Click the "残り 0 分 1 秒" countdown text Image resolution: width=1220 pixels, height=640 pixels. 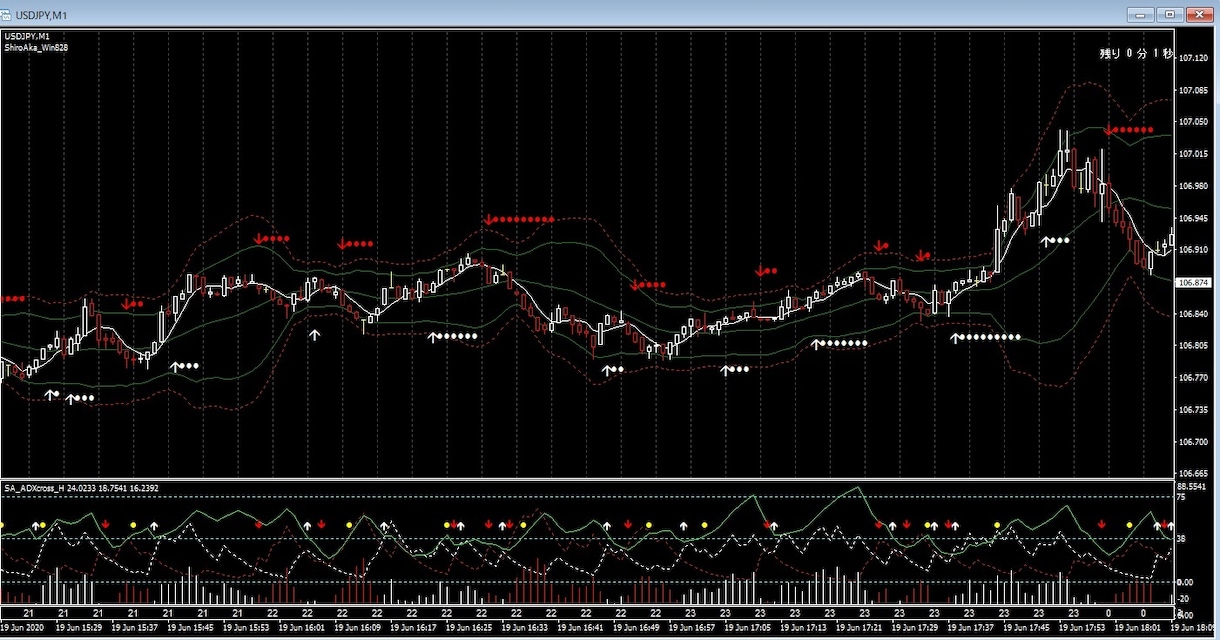point(1134,54)
